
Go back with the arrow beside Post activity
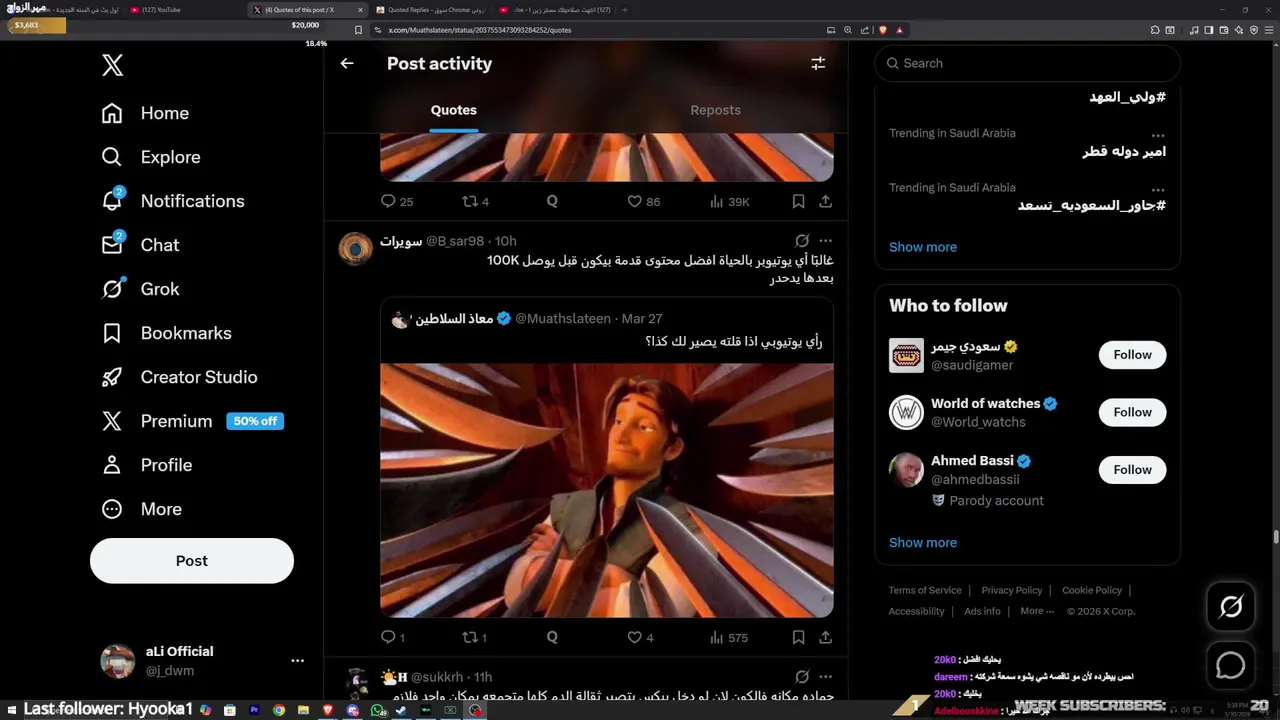pos(347,63)
